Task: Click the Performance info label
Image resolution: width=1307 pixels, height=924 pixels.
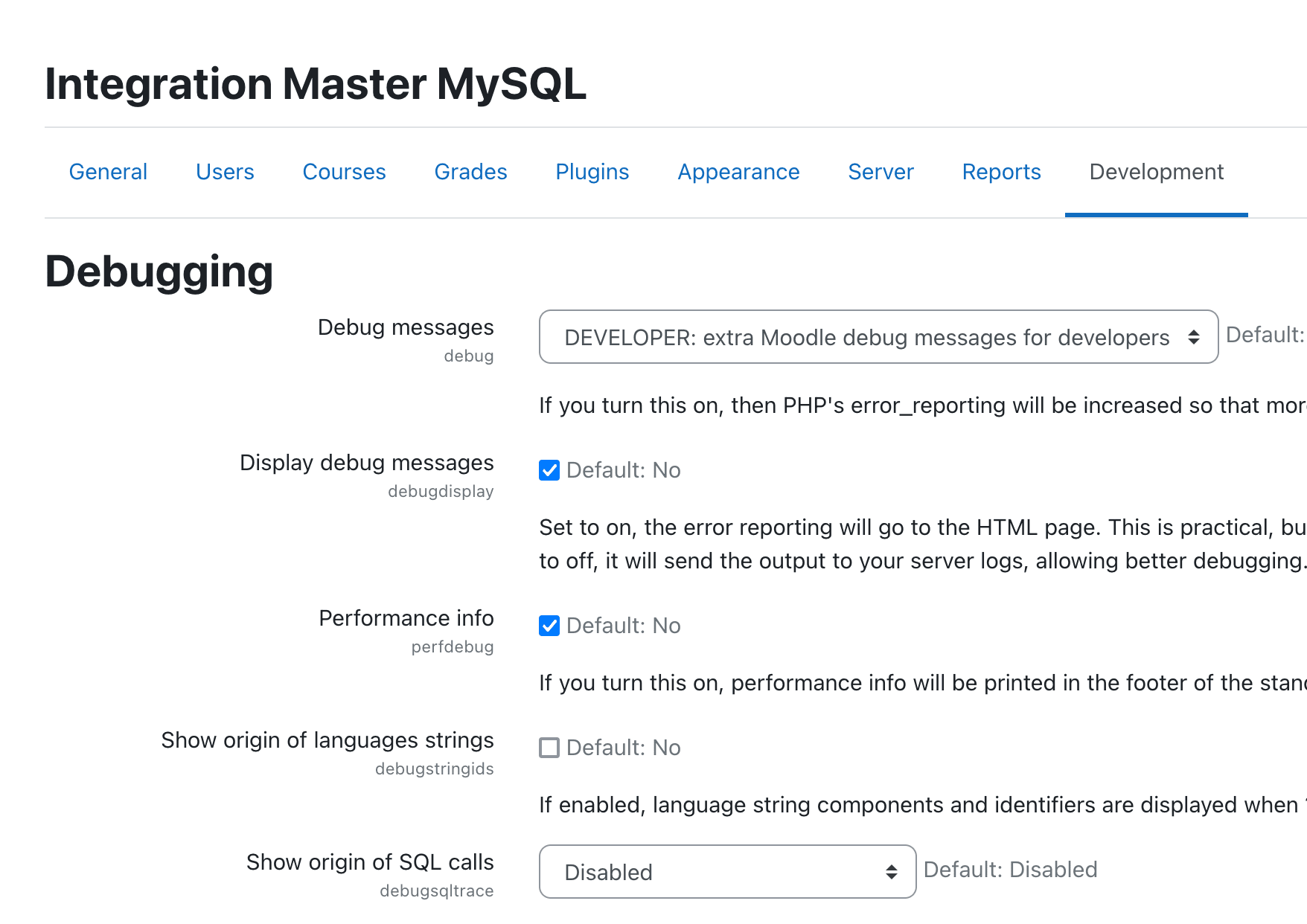Action: (406, 618)
